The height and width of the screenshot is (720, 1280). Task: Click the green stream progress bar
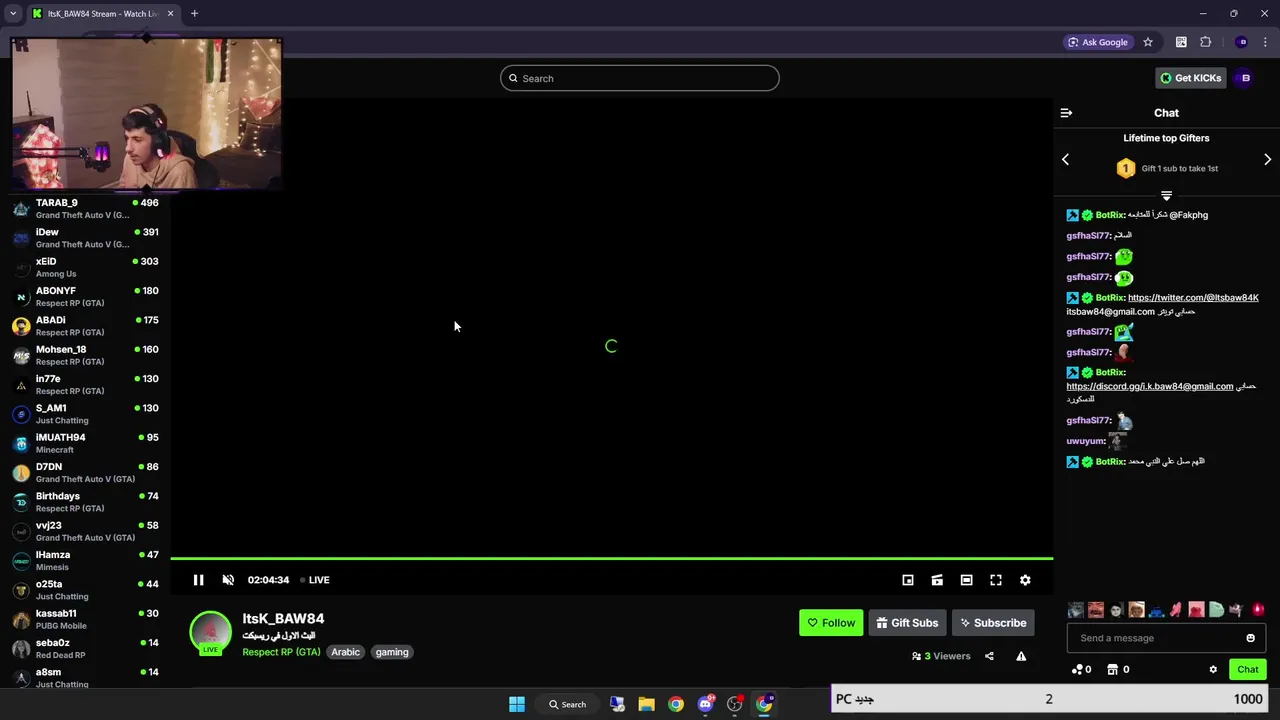point(612,558)
